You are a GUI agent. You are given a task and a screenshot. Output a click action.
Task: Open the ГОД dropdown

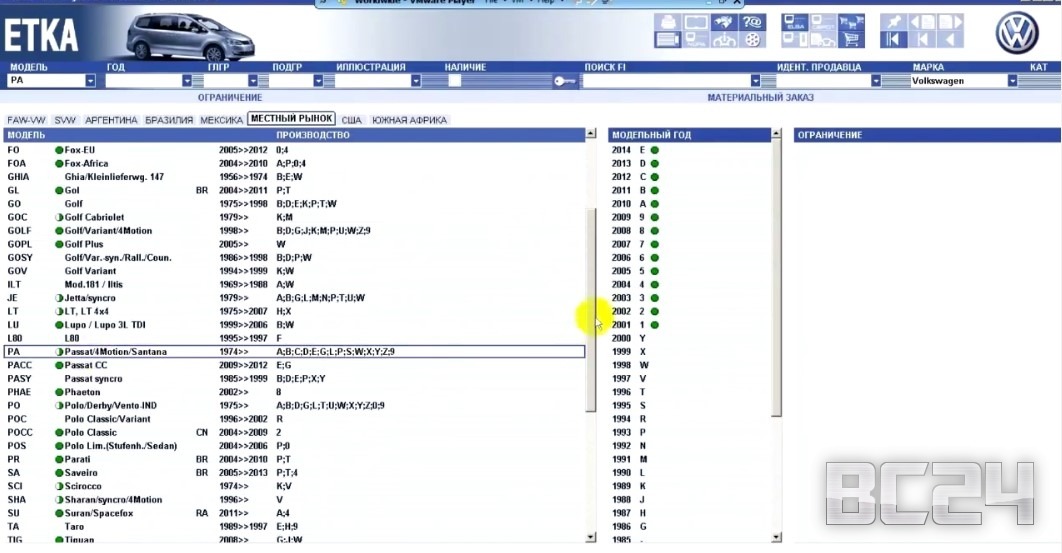(x=186, y=81)
